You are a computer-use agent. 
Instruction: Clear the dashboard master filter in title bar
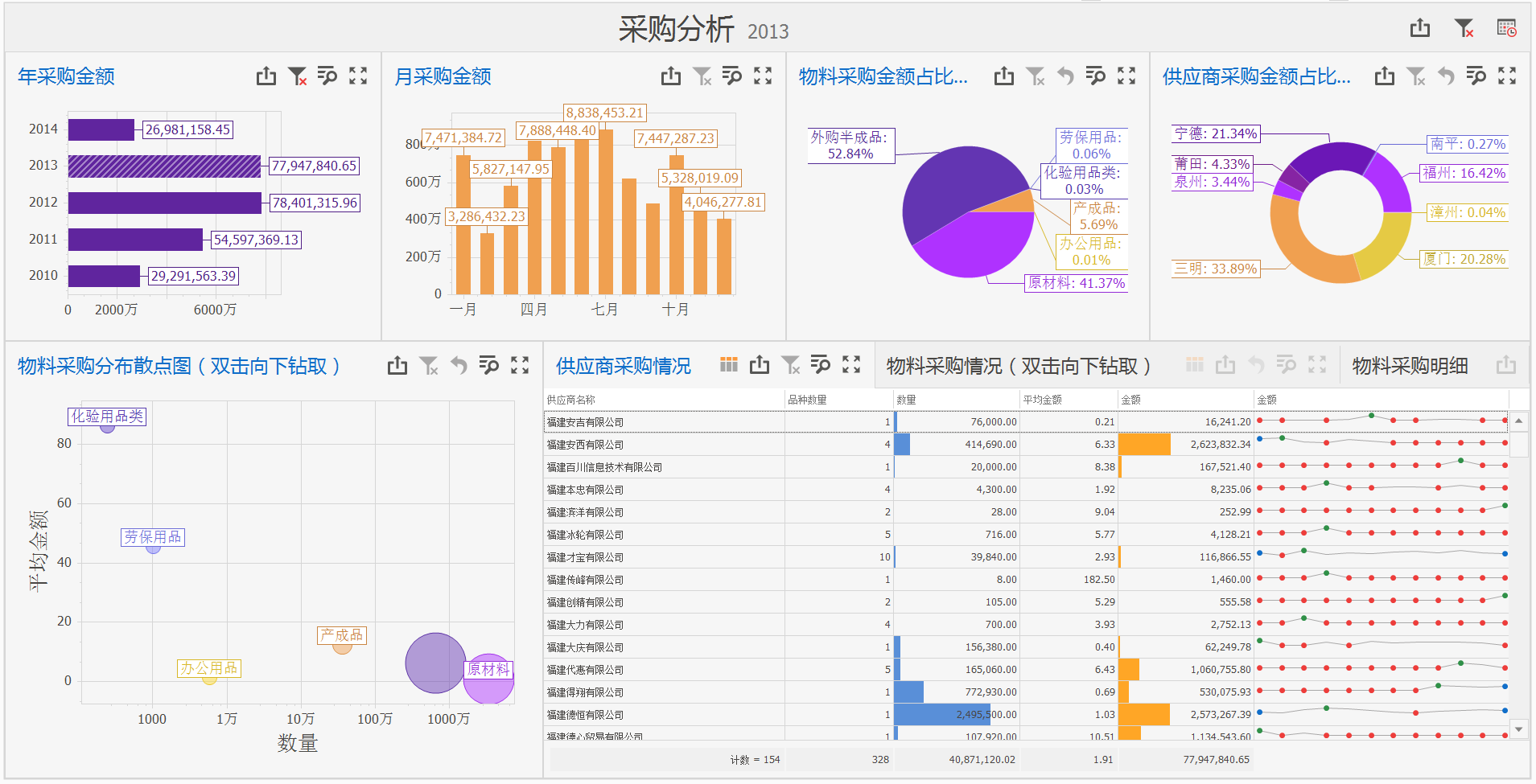tap(1464, 28)
